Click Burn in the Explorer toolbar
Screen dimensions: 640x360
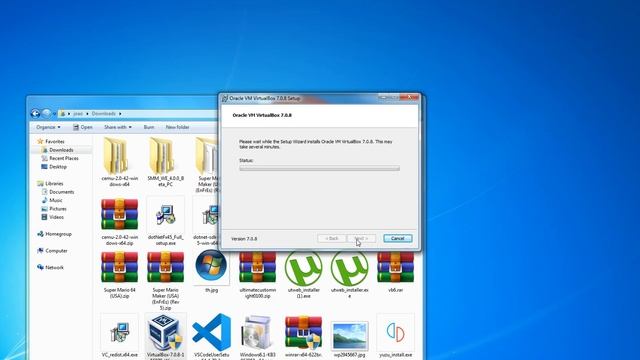tap(149, 127)
